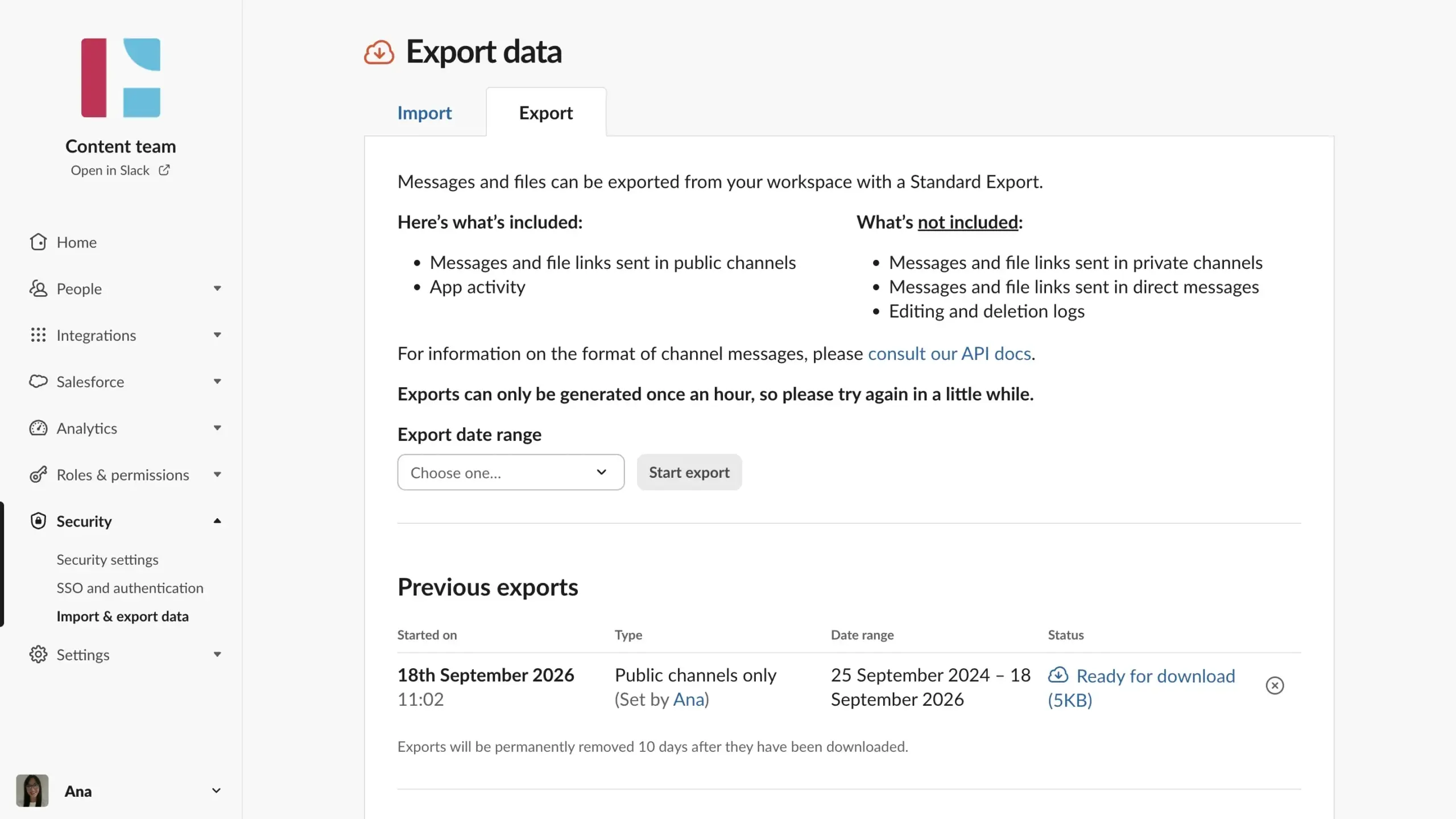This screenshot has height=819, width=1456.
Task: Click the Security shield icon
Action: (x=38, y=521)
